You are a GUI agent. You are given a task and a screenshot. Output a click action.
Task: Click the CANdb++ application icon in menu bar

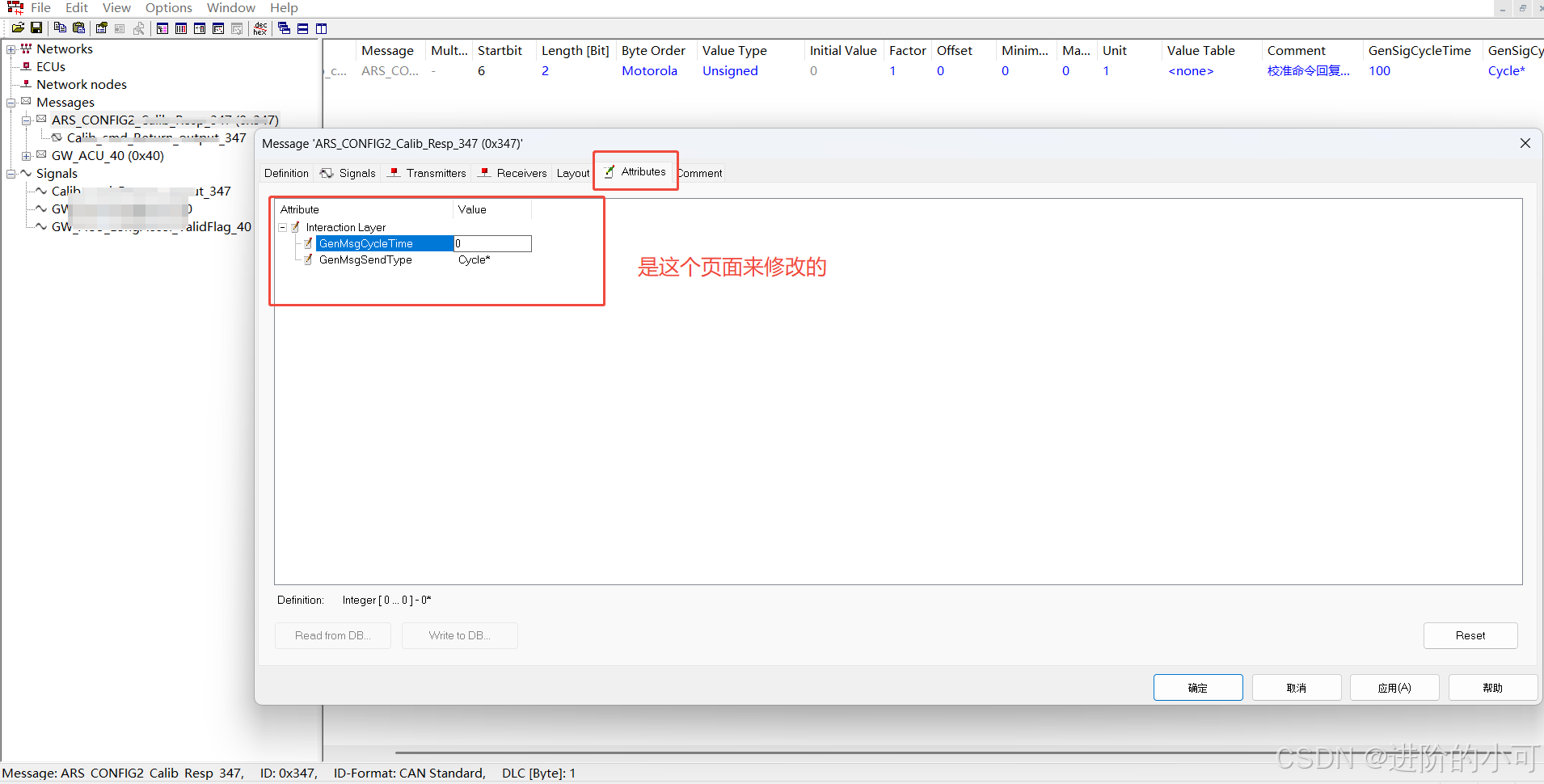tap(15, 7)
